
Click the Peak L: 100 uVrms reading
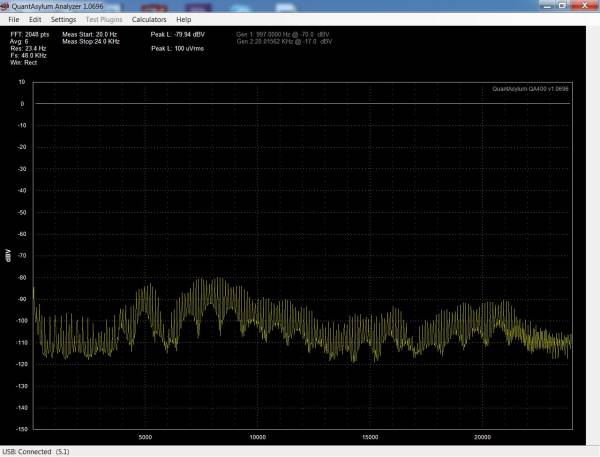pos(178,49)
